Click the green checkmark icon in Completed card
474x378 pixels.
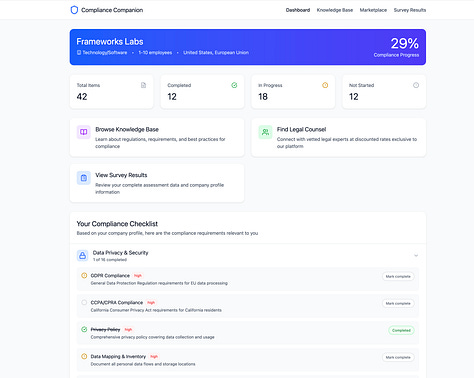(x=234, y=85)
